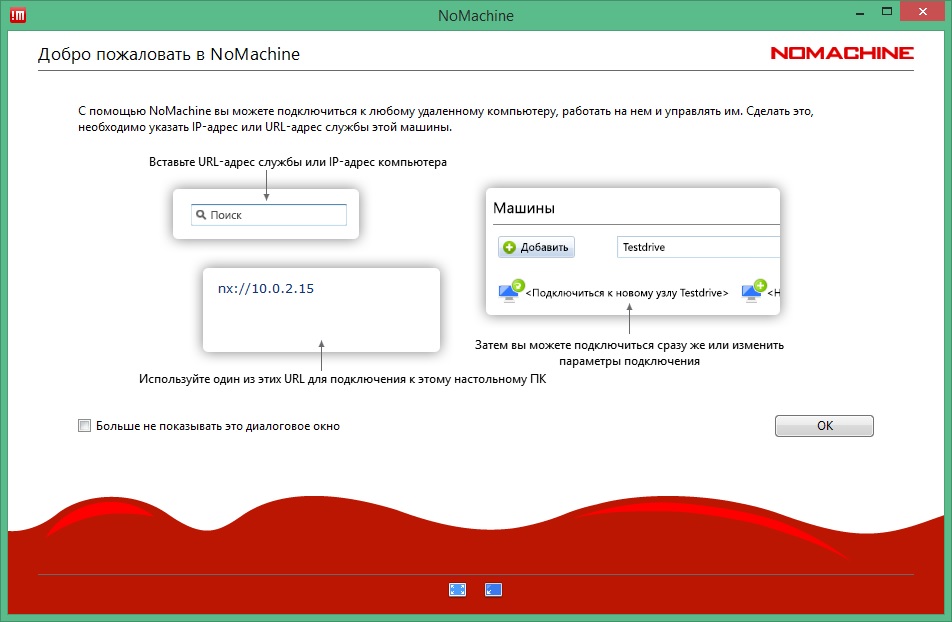This screenshot has height=622, width=952.
Task: Click into the Поиск search field
Action: coord(275,215)
